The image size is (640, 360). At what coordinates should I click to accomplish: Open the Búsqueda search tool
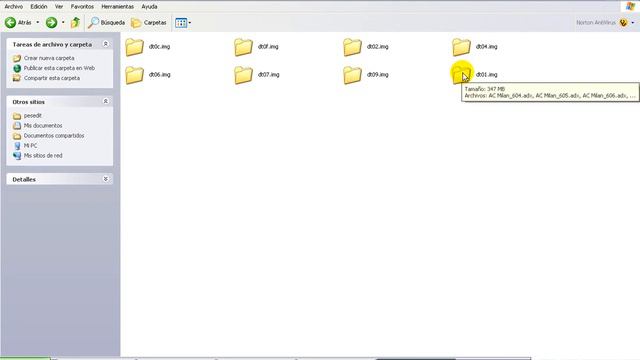[107, 22]
